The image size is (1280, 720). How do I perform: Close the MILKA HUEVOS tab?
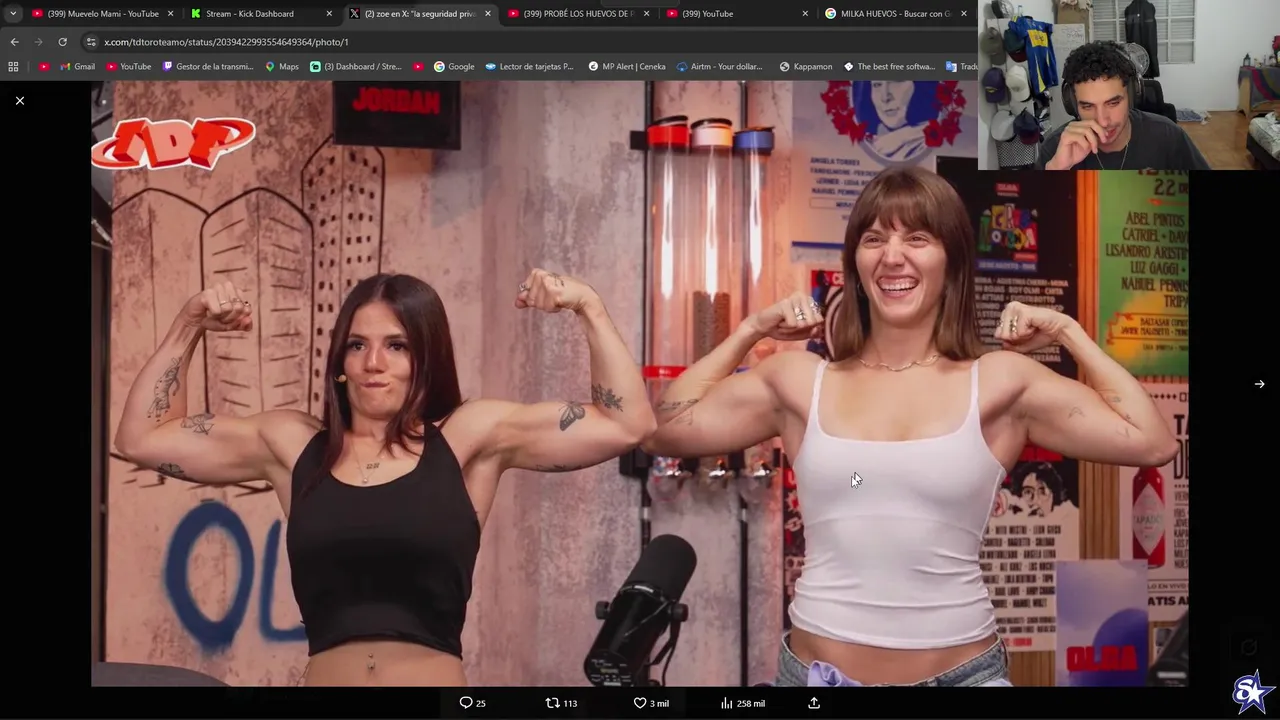964,14
